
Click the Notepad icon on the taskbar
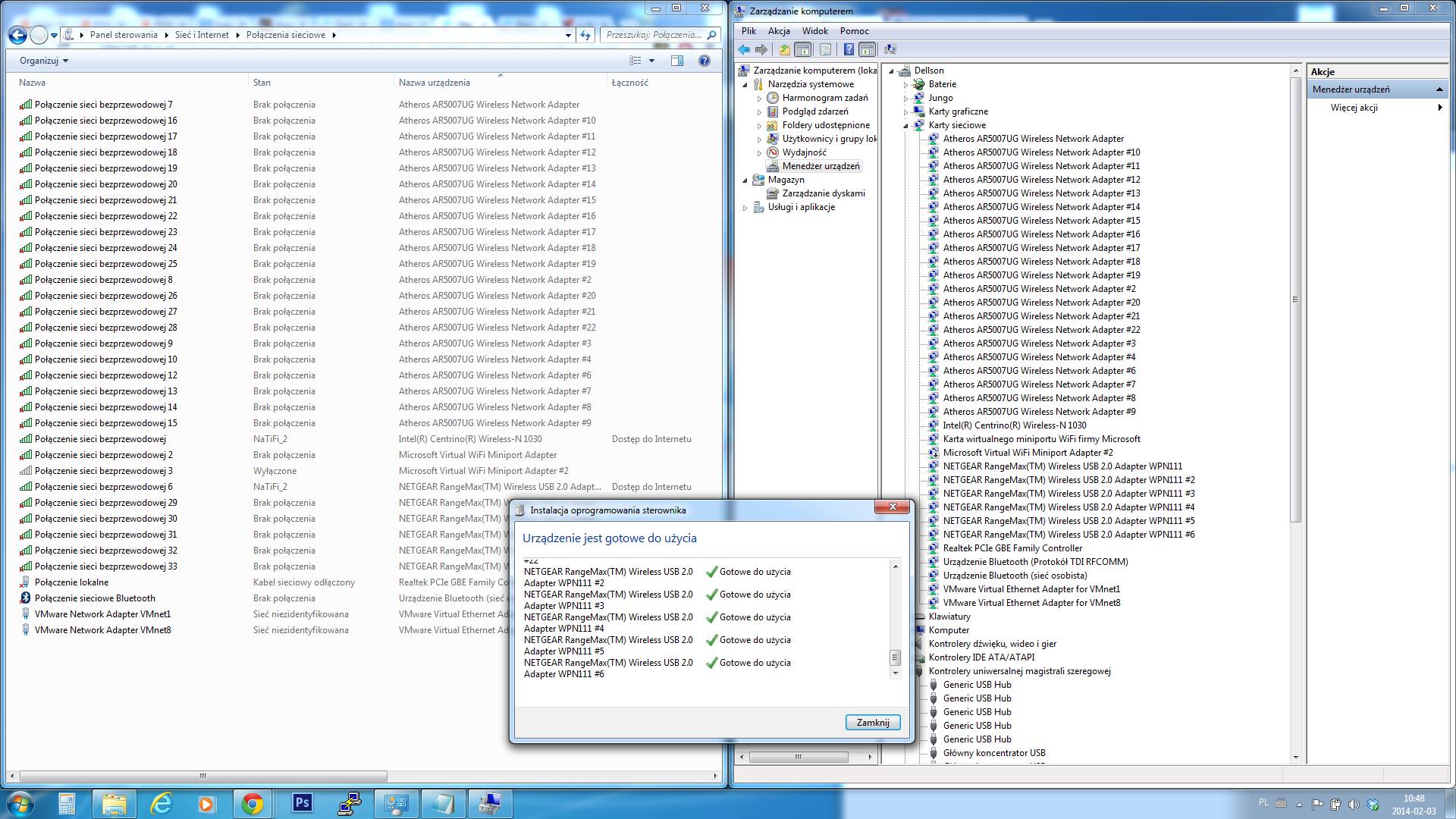[443, 803]
